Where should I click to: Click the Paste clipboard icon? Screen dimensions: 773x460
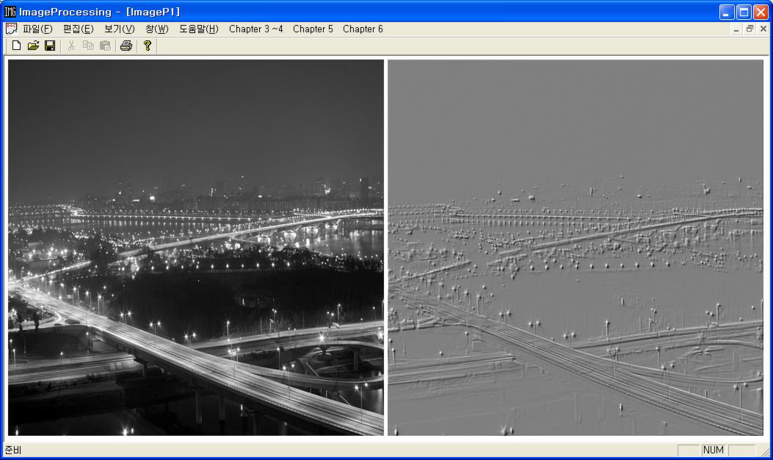[105, 46]
